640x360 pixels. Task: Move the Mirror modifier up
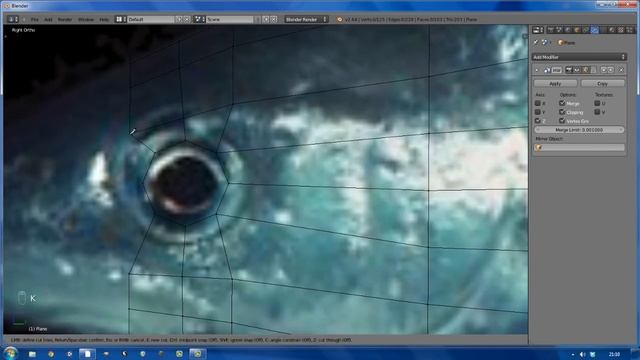pyautogui.click(x=603, y=70)
